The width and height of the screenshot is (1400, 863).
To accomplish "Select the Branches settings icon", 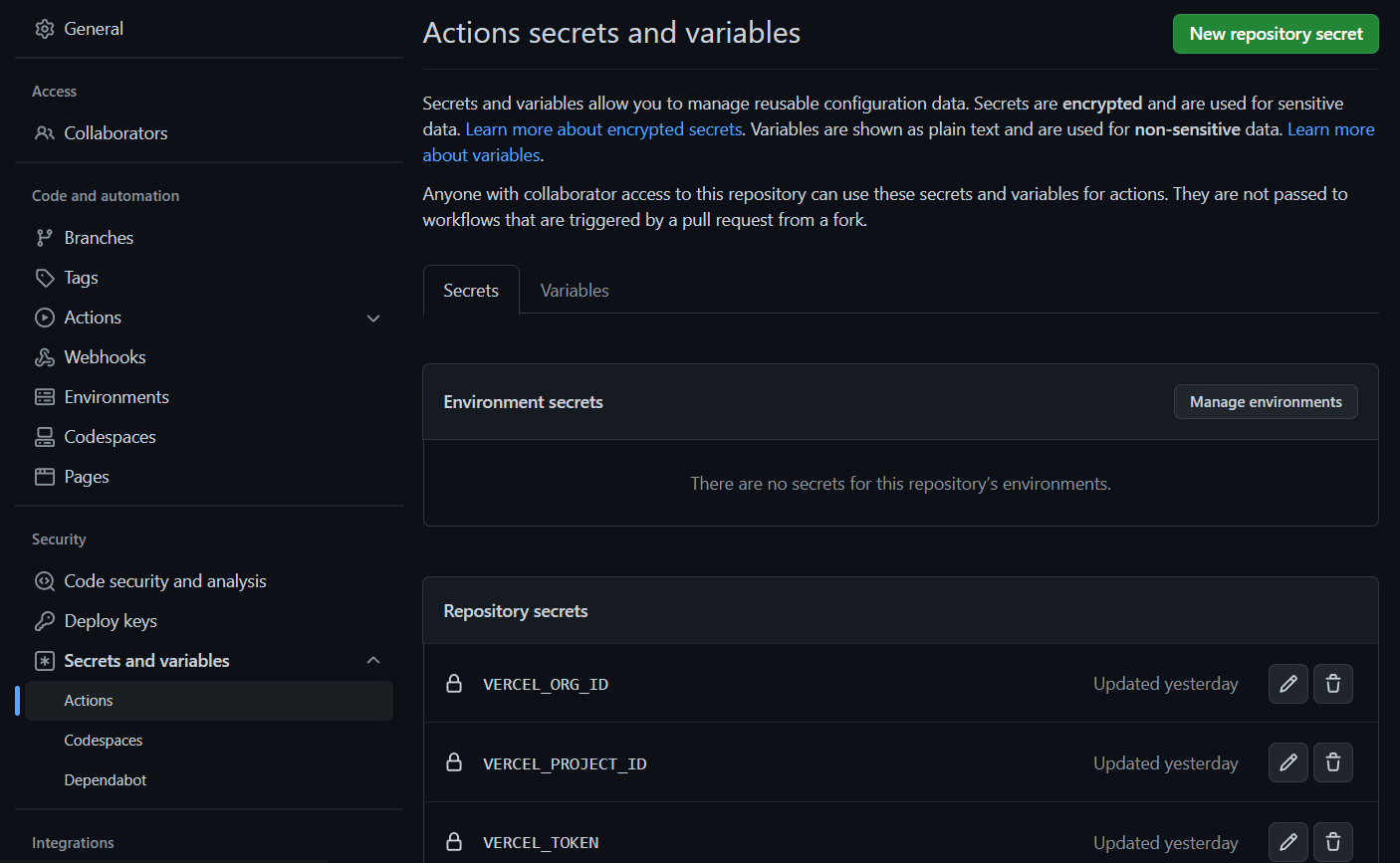I will coord(45,237).
